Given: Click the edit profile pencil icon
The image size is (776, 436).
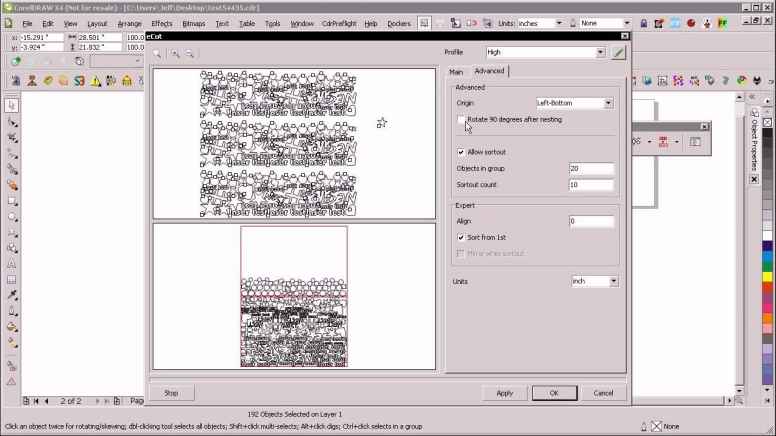Looking at the screenshot, I should click(618, 52).
